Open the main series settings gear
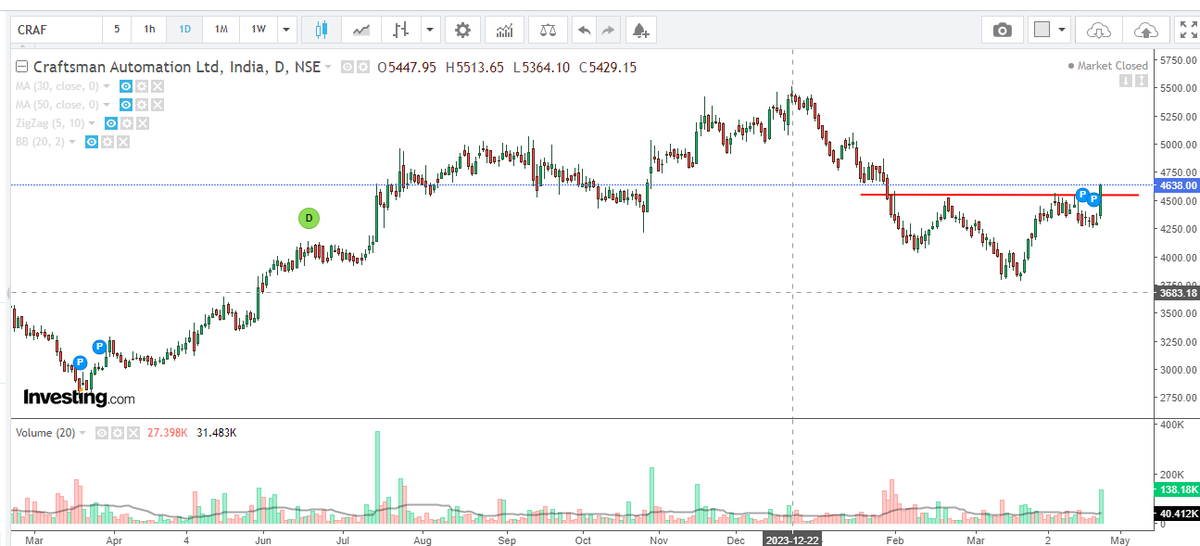Viewport: 1200px width, 546px height. (x=363, y=67)
